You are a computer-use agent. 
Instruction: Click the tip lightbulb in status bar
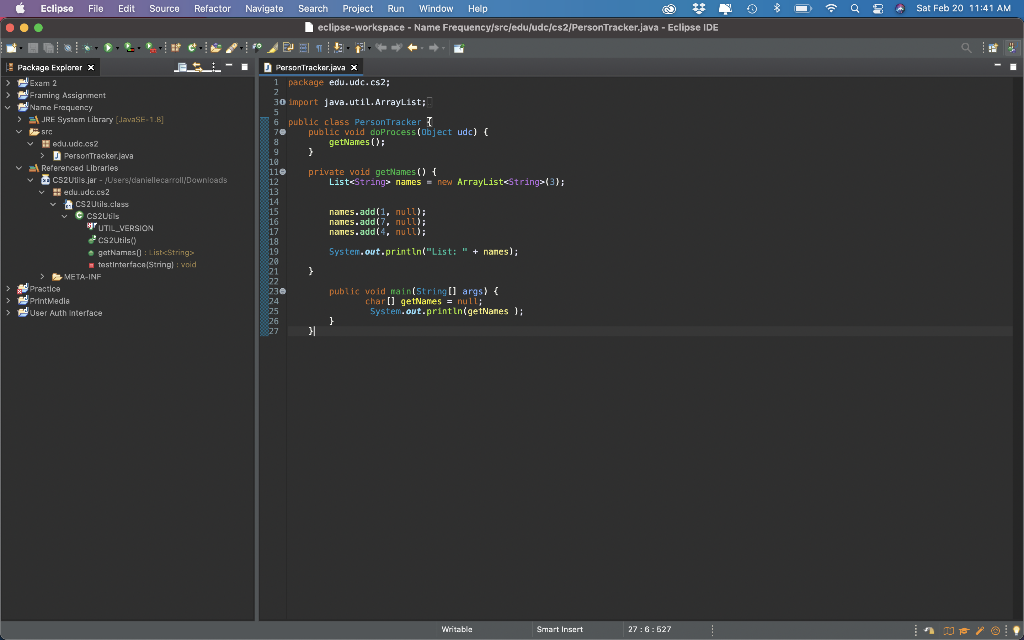(1016, 630)
